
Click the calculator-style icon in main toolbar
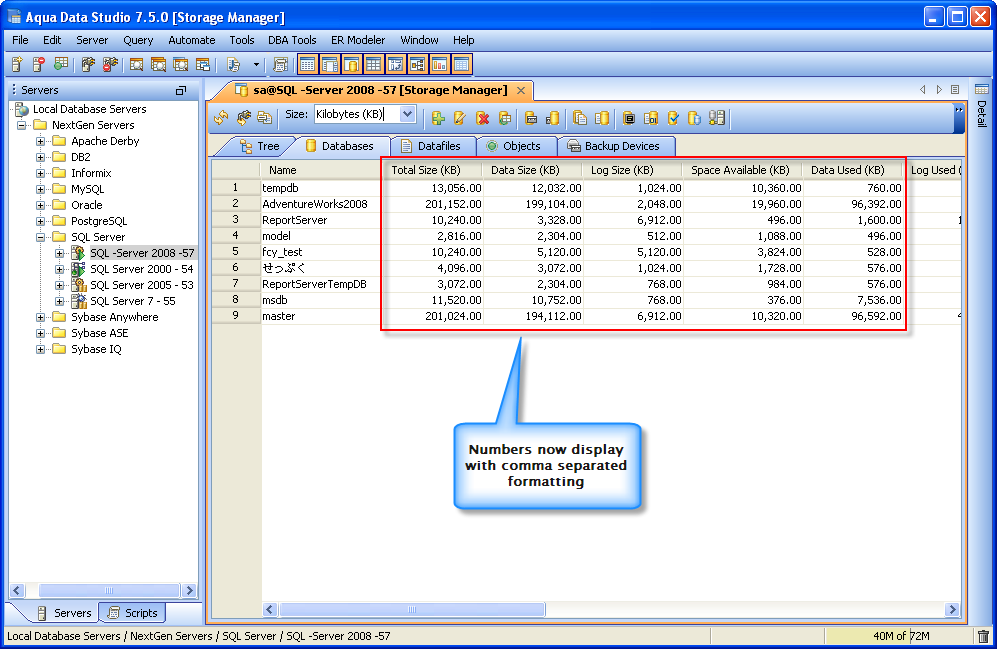[280, 64]
